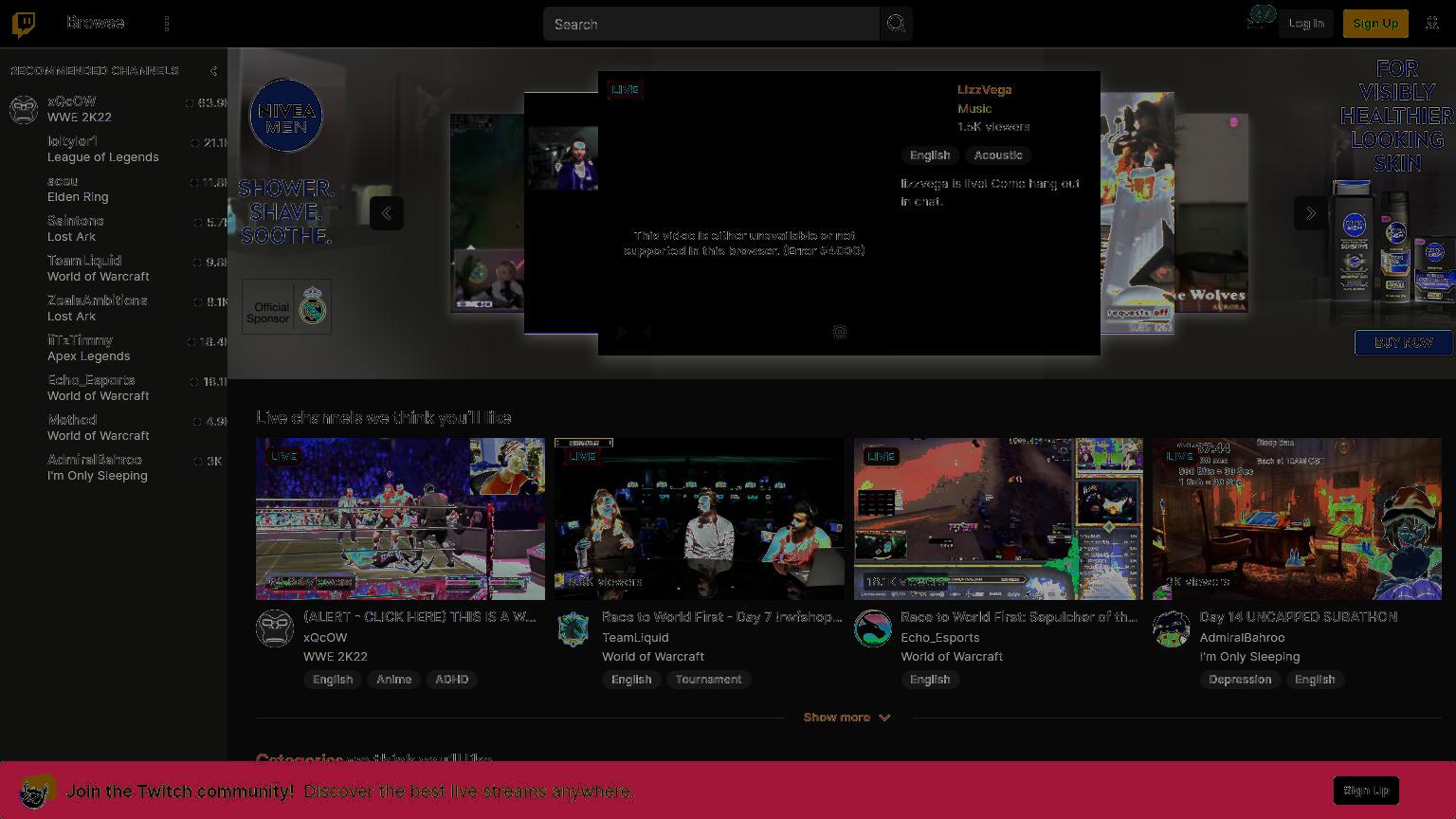Click the BUY NOW ad button
The width and height of the screenshot is (1456, 819).
click(x=1403, y=342)
